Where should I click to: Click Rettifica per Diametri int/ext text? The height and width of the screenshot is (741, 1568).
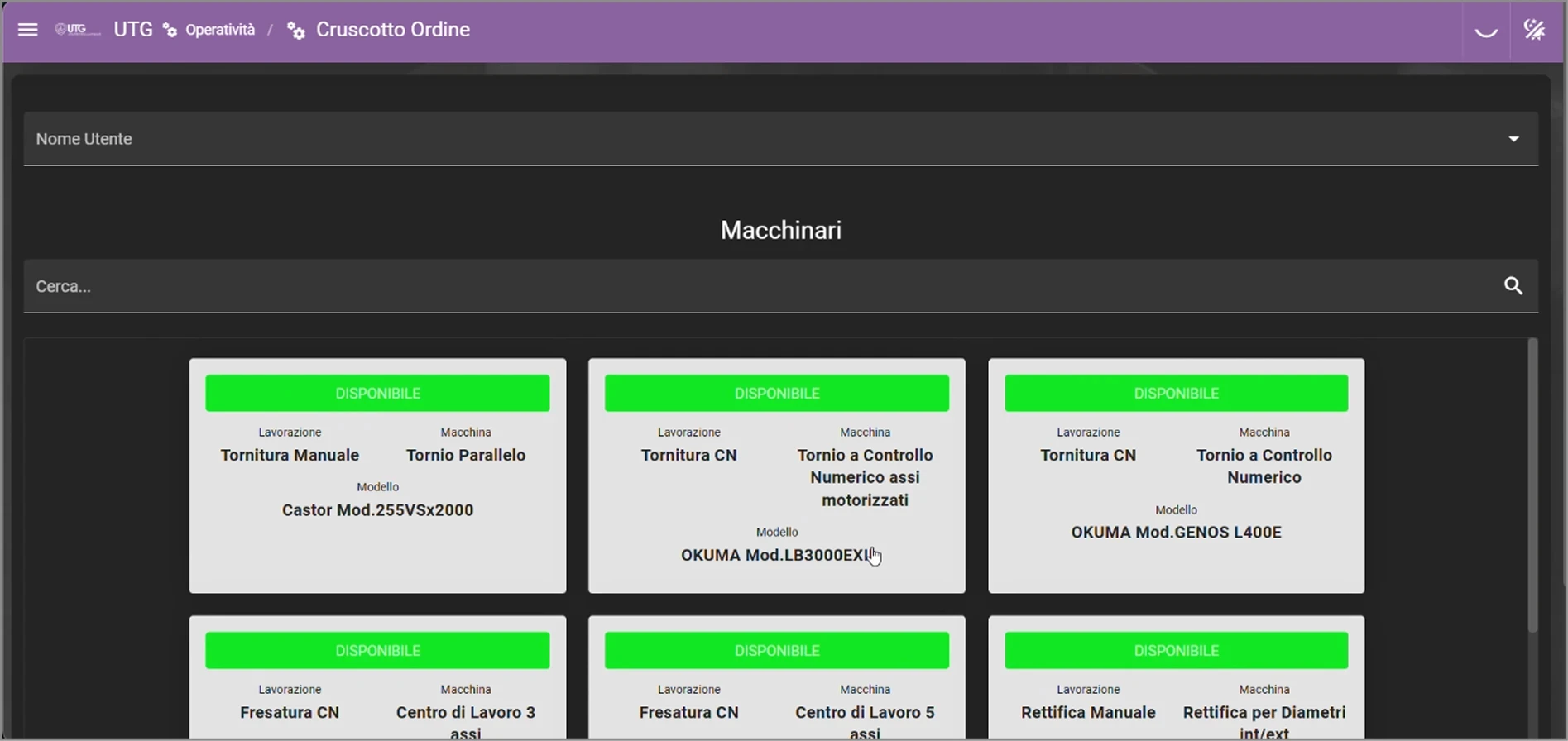(x=1264, y=722)
